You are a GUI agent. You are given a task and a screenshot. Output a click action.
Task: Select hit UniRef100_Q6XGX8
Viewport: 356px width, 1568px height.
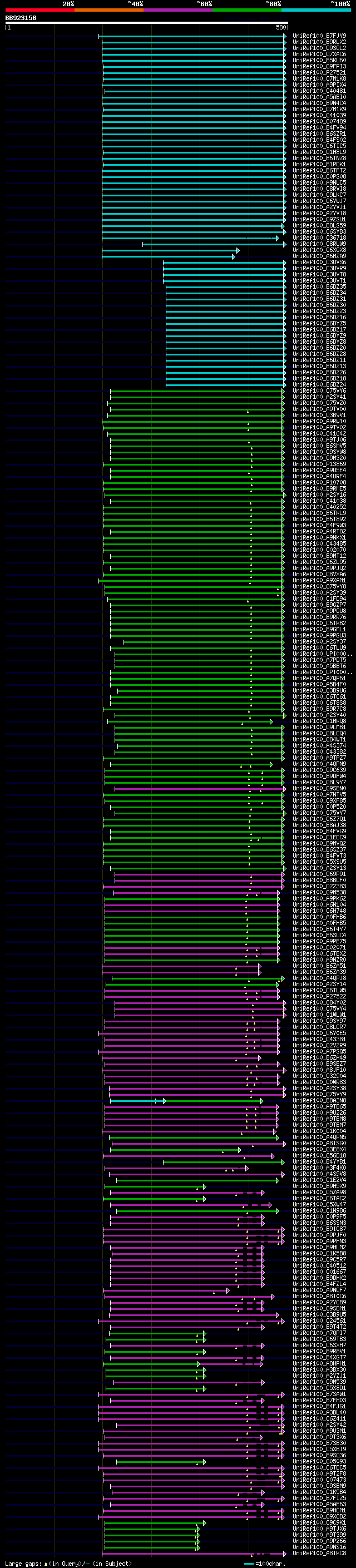(x=319, y=250)
